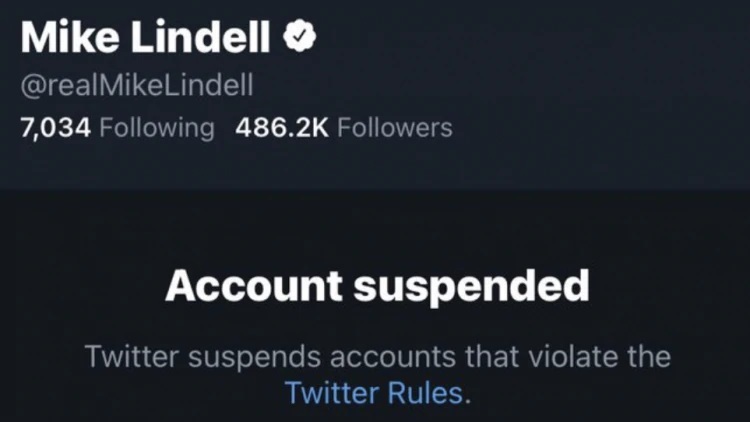Click the first name Mike in the title
The width and height of the screenshot is (750, 422).
(70, 37)
